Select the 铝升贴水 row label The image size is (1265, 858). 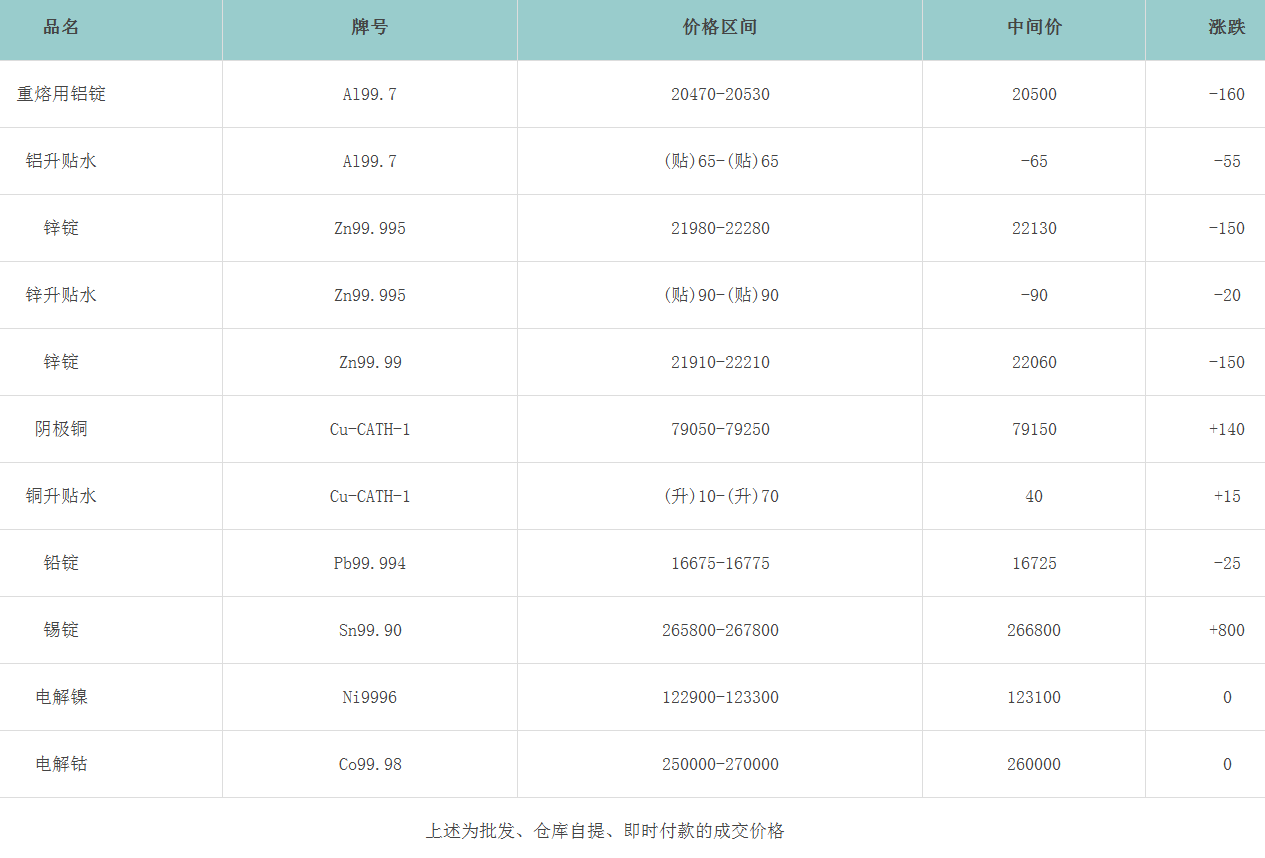(x=61, y=161)
